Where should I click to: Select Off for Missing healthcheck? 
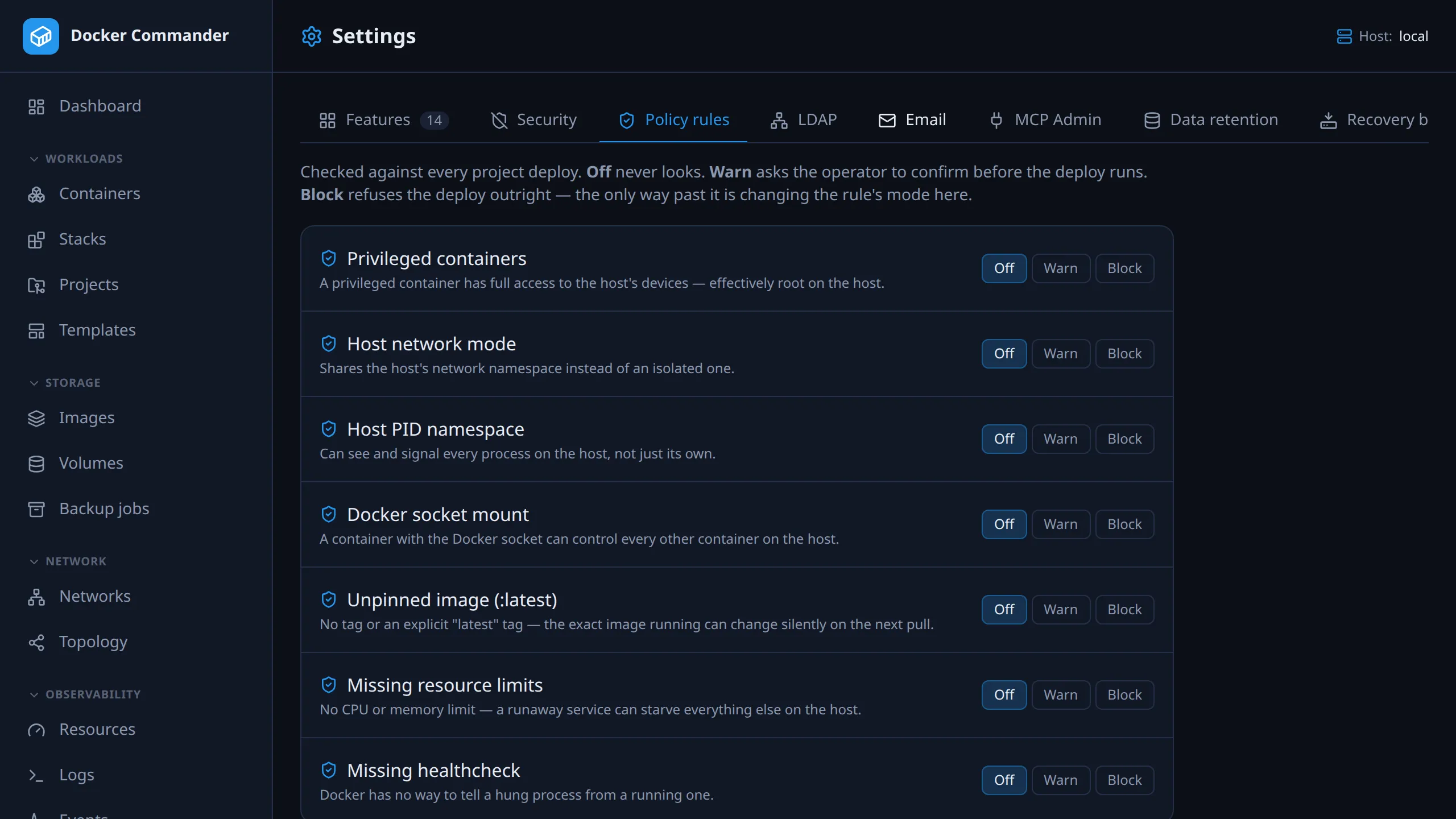[1004, 780]
